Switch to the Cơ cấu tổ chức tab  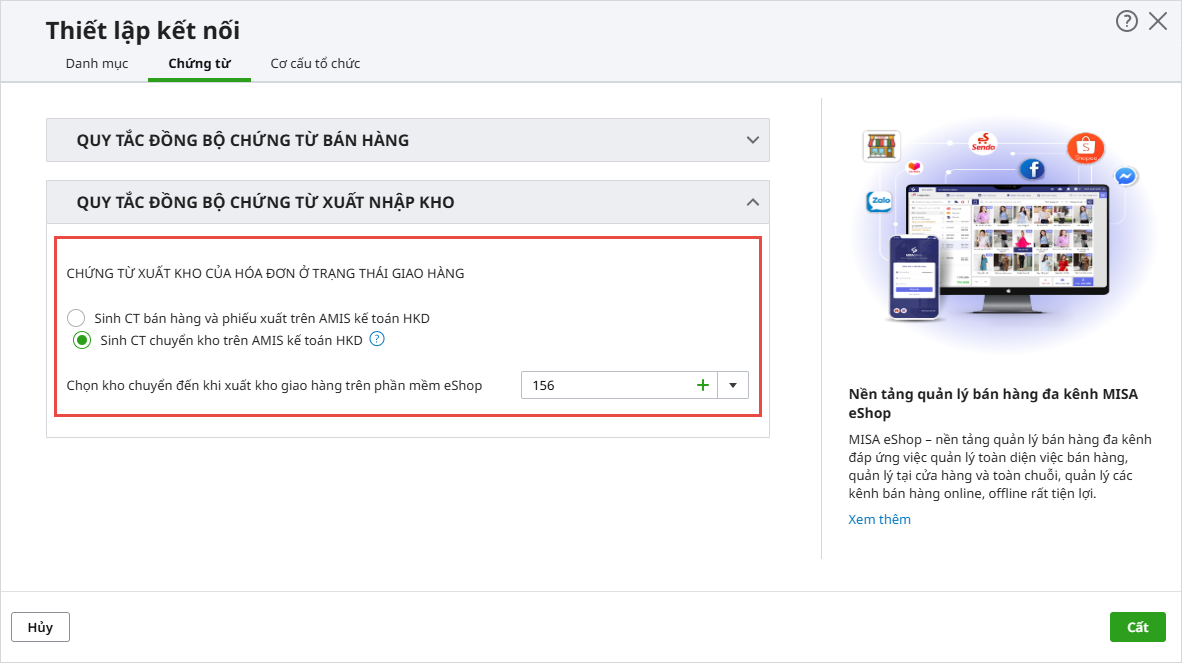315,64
